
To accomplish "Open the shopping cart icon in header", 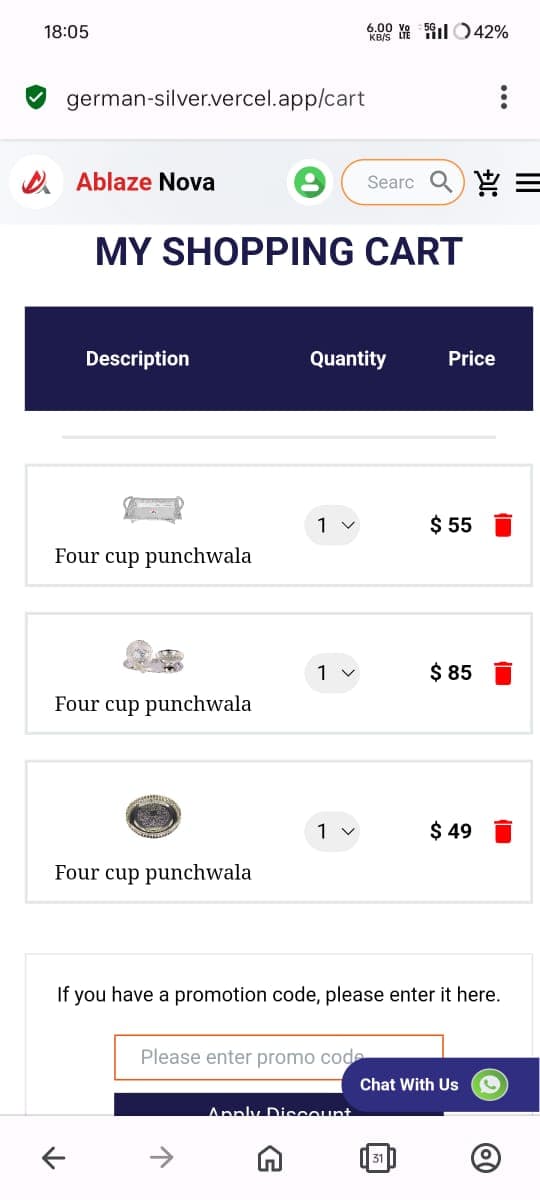I will point(487,182).
